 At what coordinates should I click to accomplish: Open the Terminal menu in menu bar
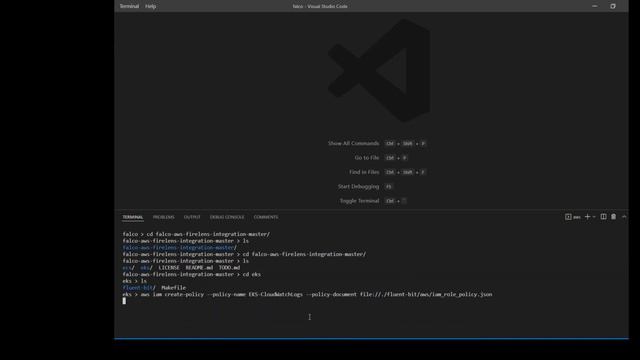click(129, 6)
